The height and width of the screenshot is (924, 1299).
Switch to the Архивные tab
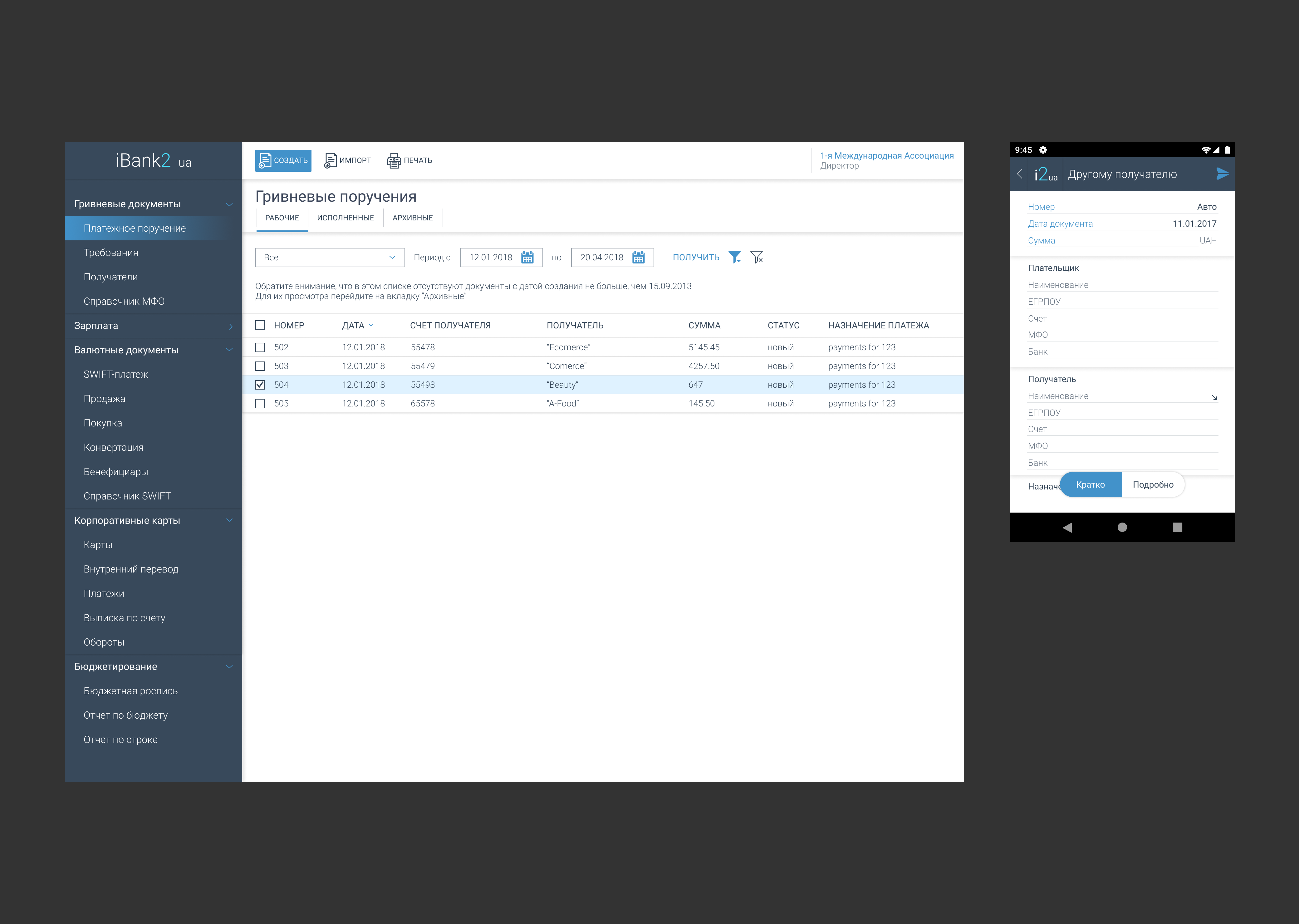[x=412, y=218]
